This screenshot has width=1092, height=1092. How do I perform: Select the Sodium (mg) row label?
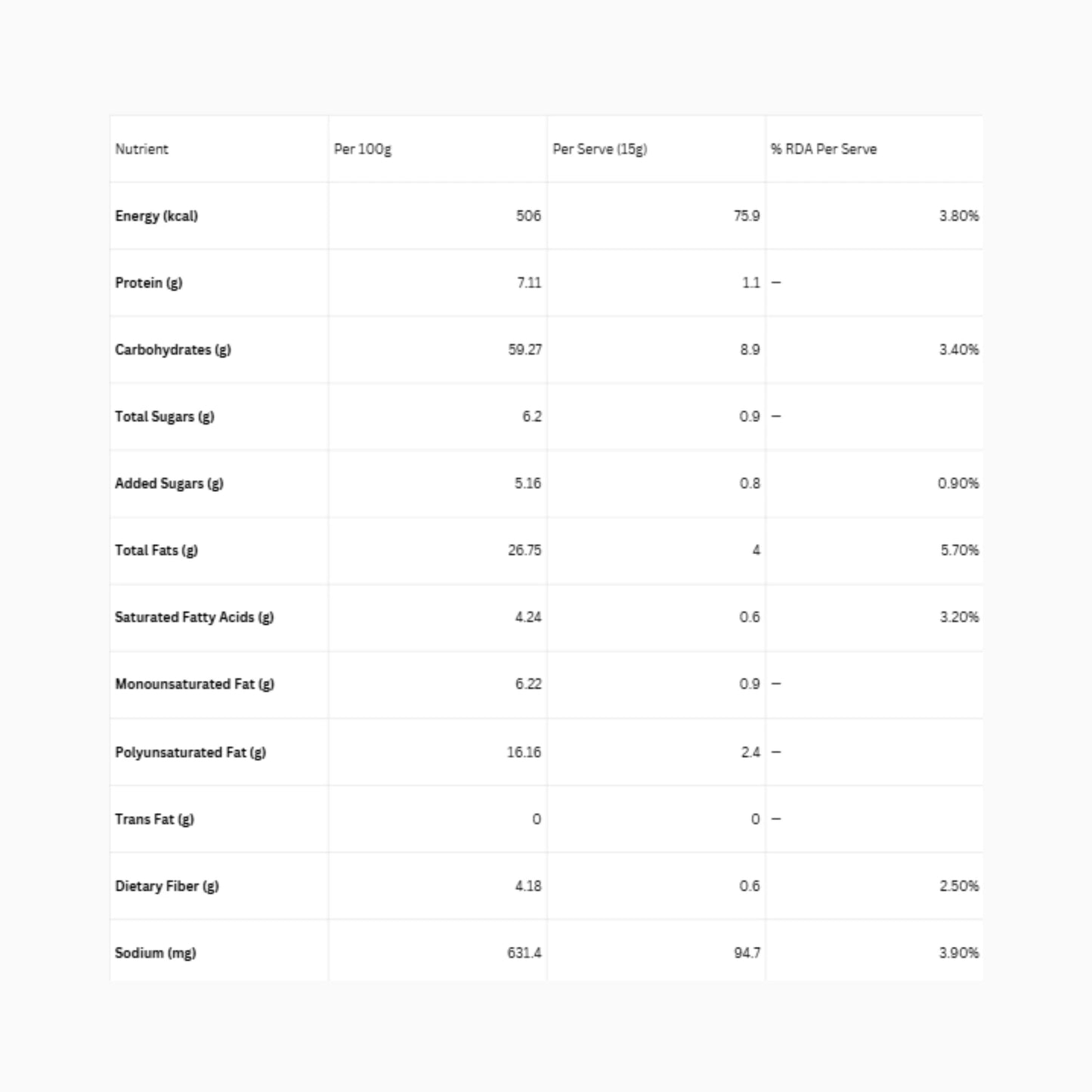pyautogui.click(x=156, y=953)
